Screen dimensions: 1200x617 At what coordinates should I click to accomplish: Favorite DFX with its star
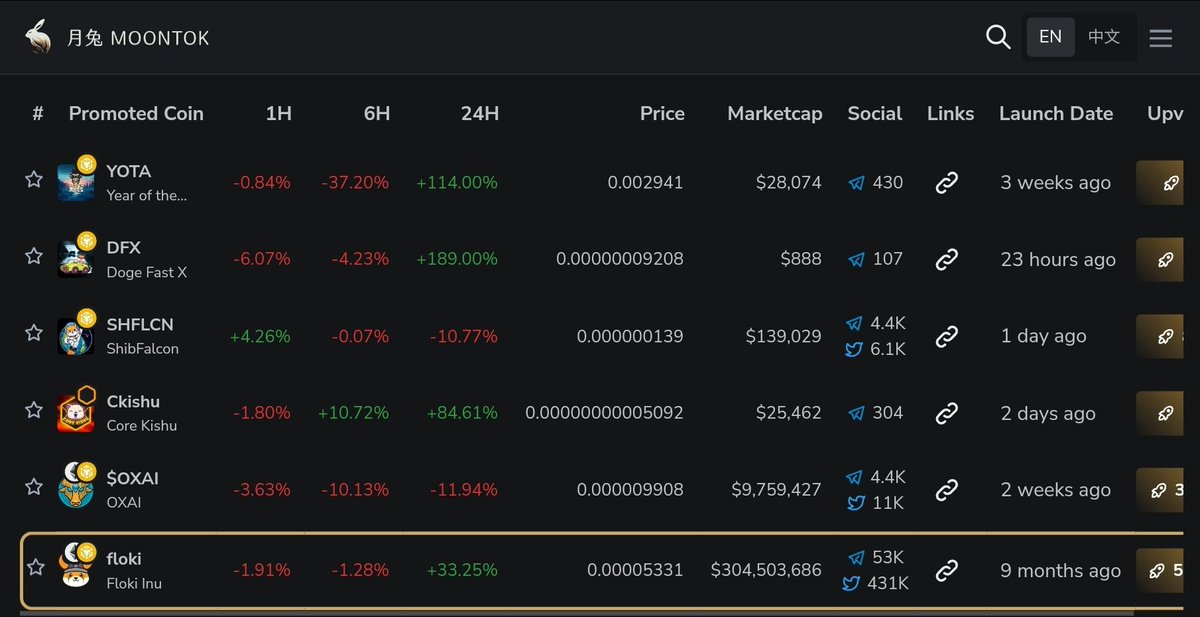coord(34,256)
